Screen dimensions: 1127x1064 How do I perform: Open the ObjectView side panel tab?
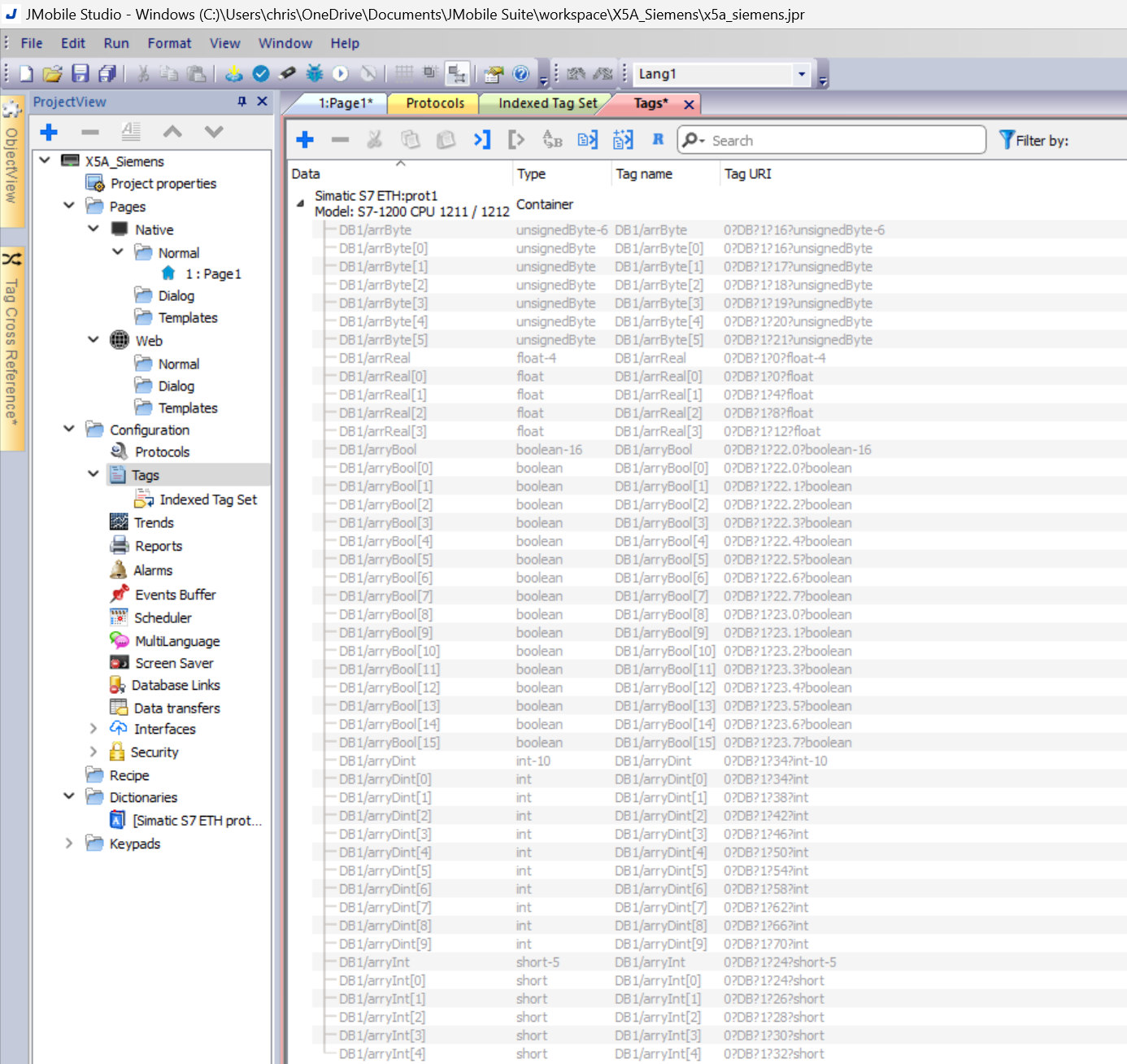pyautogui.click(x=11, y=163)
